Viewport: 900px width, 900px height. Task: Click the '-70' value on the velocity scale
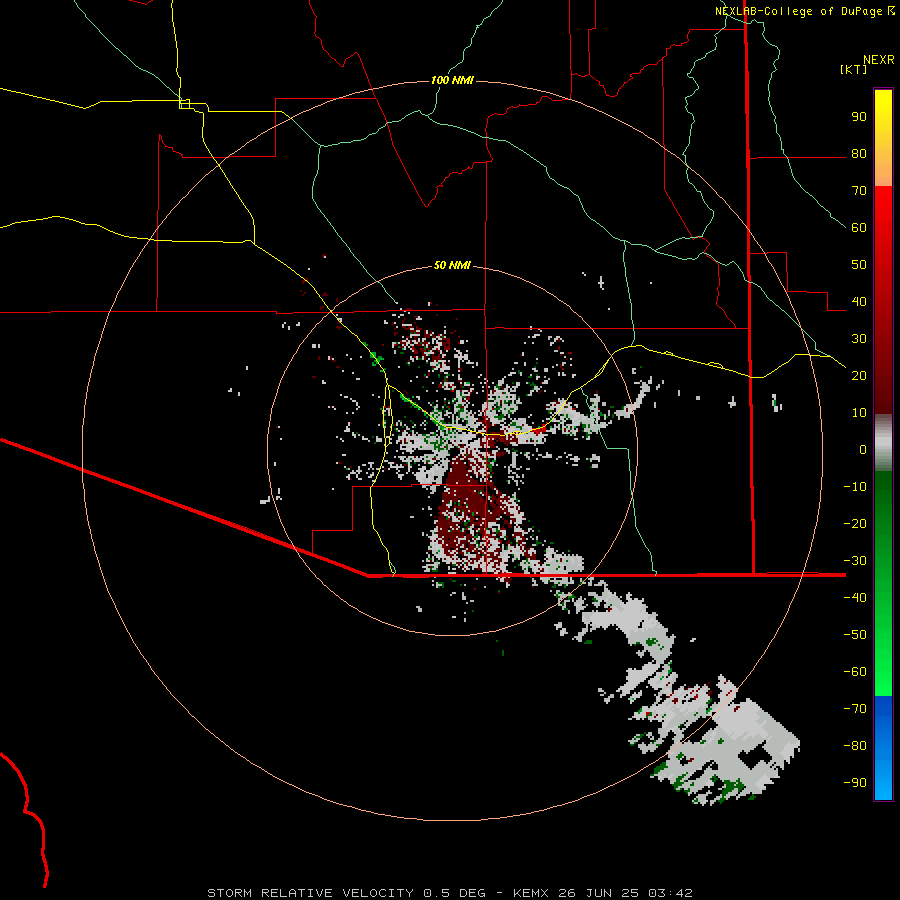pyautogui.click(x=855, y=708)
